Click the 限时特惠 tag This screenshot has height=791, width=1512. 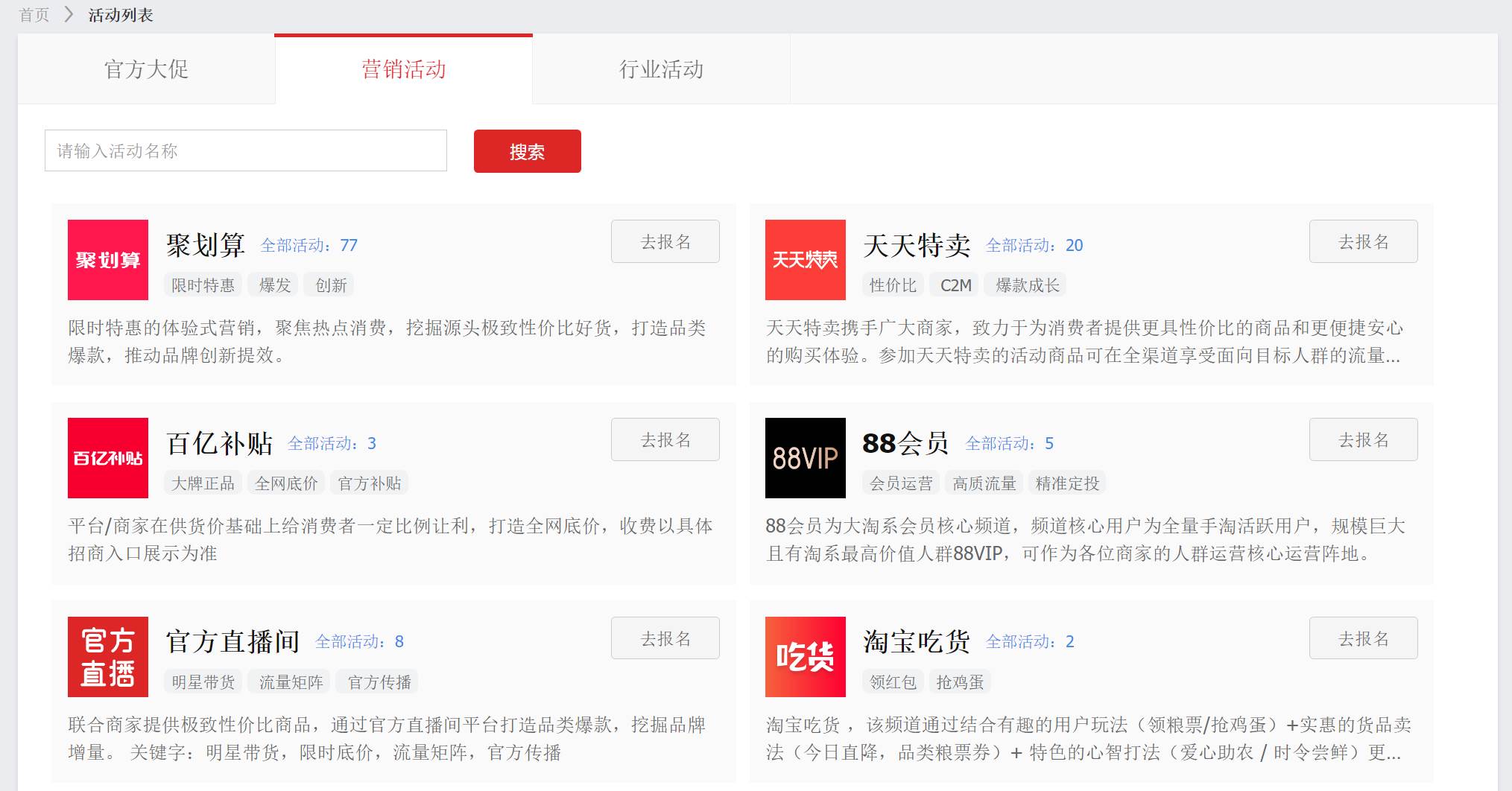(203, 285)
